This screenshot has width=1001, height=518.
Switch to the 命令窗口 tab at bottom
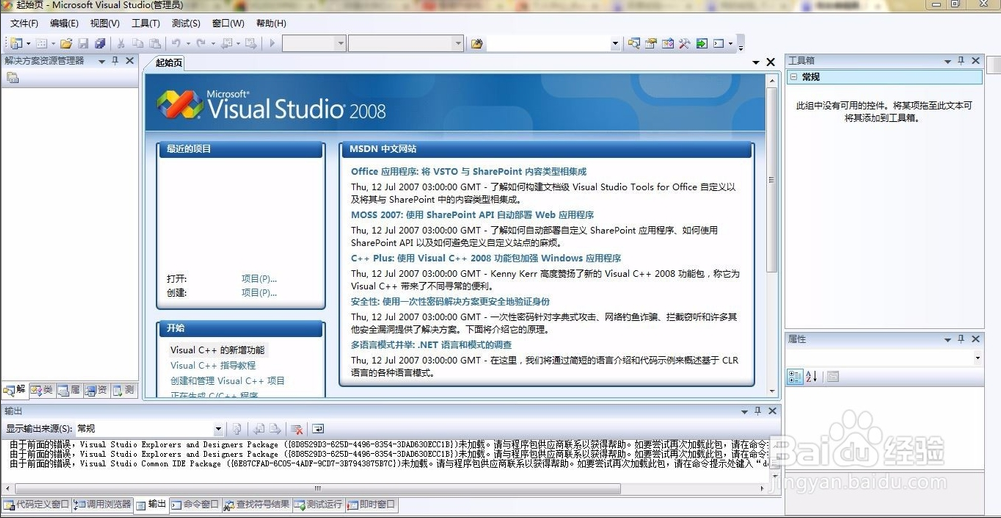tap(196, 505)
